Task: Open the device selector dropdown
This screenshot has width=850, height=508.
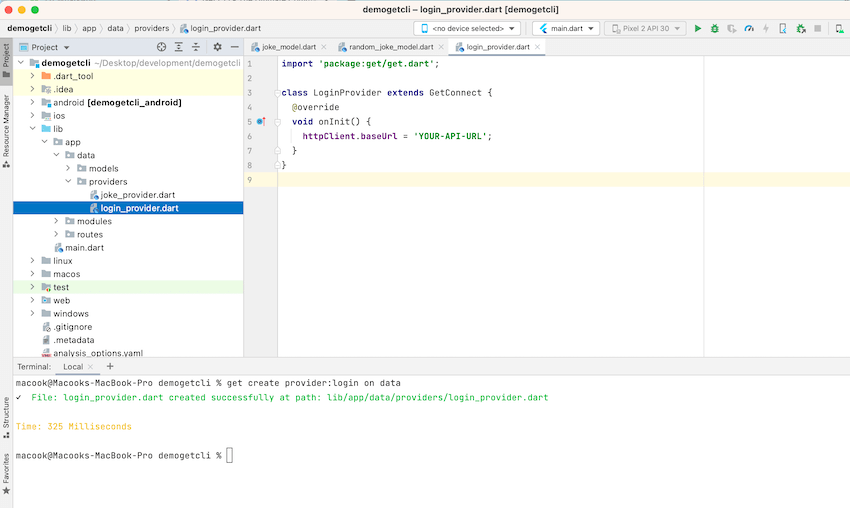Action: pyautogui.click(x=469, y=29)
